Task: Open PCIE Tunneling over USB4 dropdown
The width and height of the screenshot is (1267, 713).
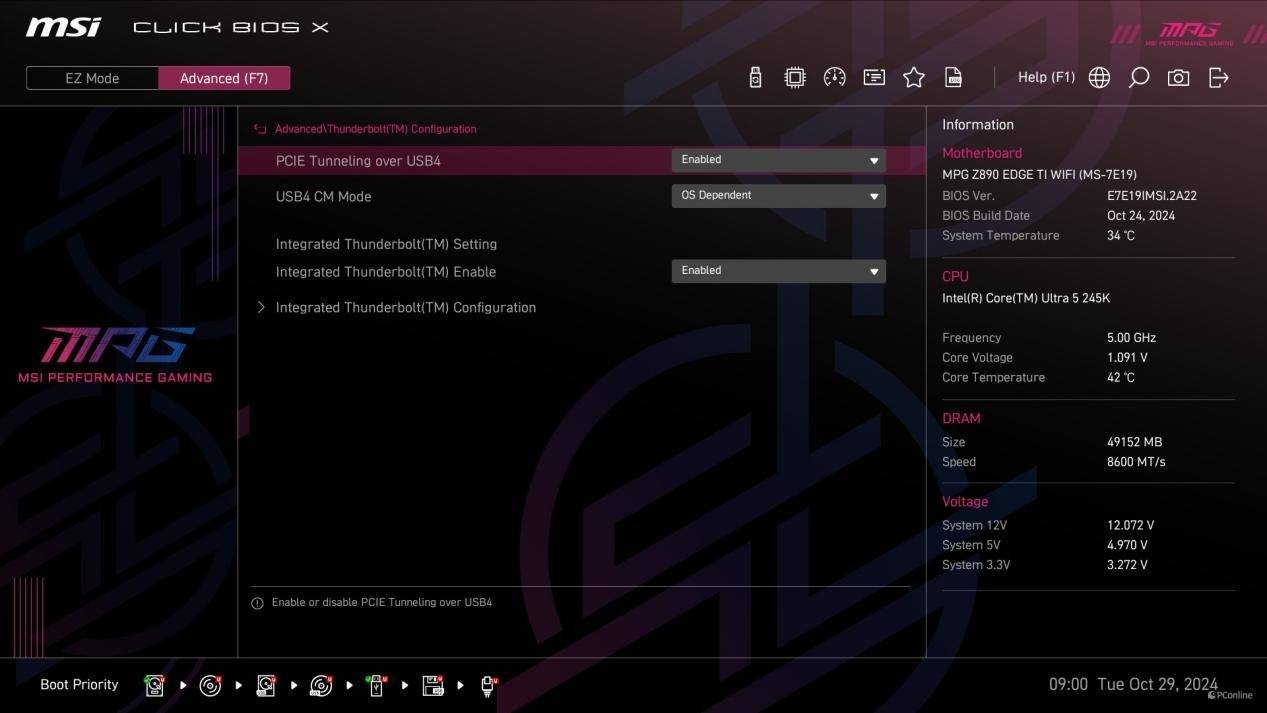Action: tap(778, 160)
